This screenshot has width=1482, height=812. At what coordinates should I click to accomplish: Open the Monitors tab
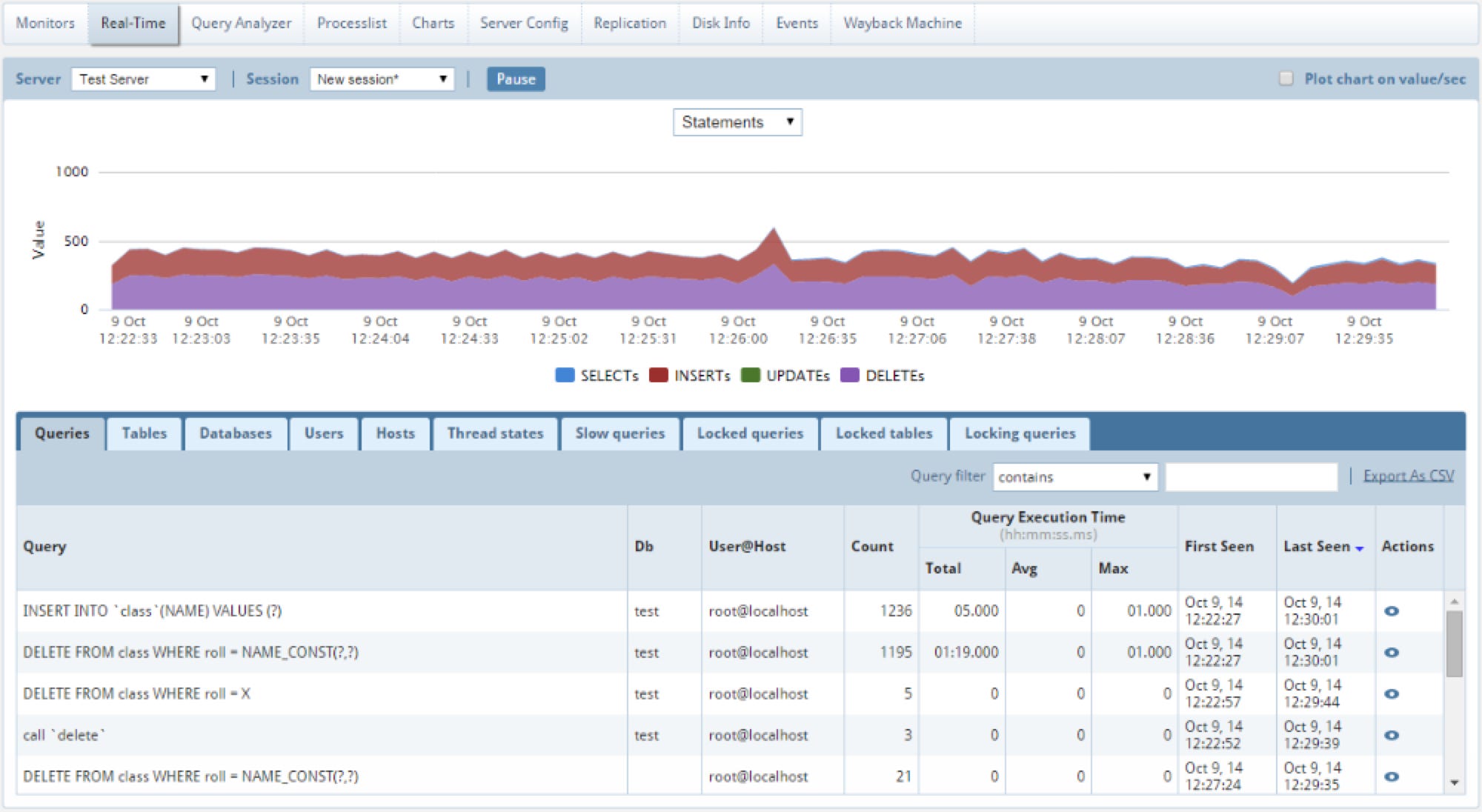point(45,23)
